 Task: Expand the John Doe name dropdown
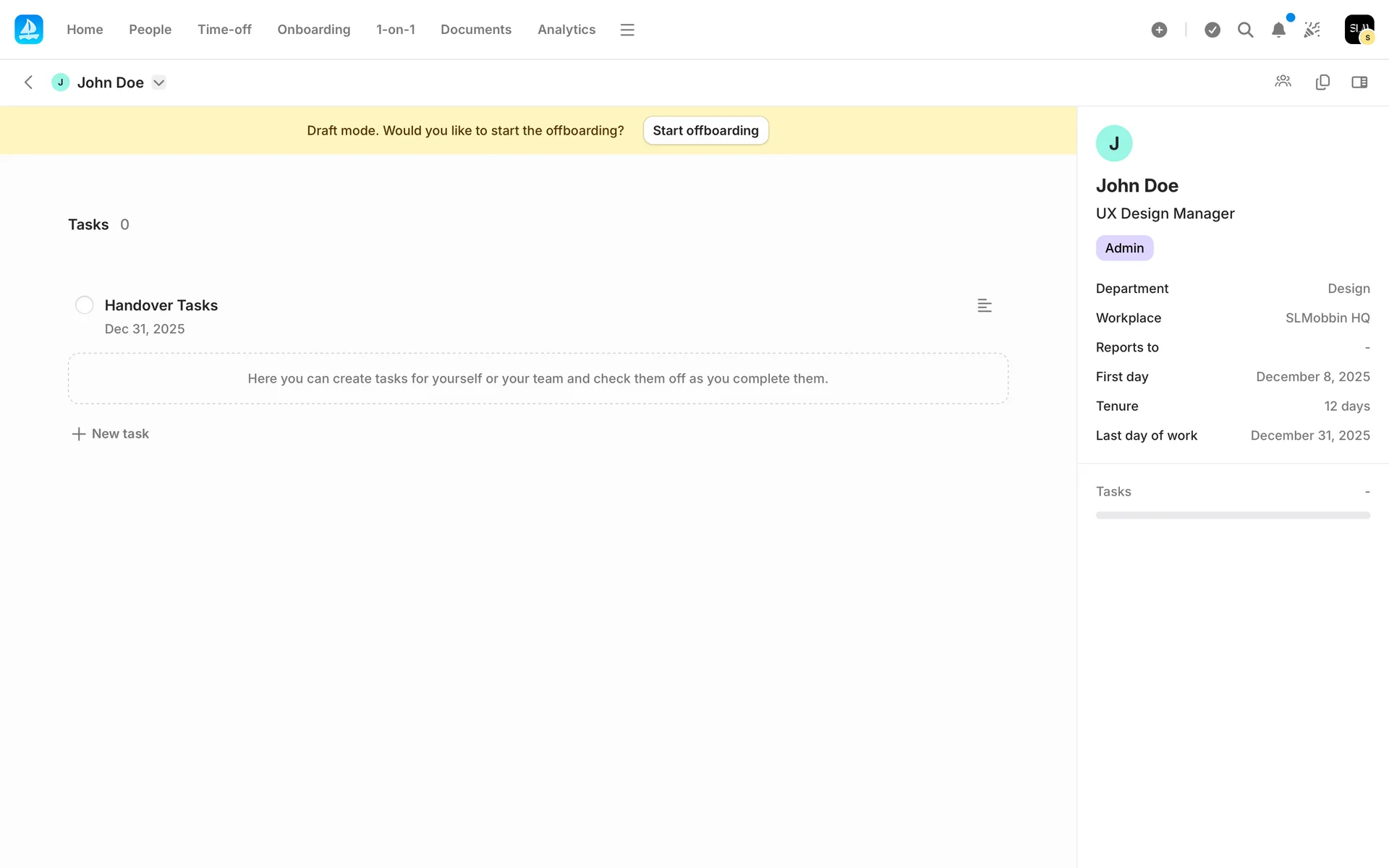[159, 82]
